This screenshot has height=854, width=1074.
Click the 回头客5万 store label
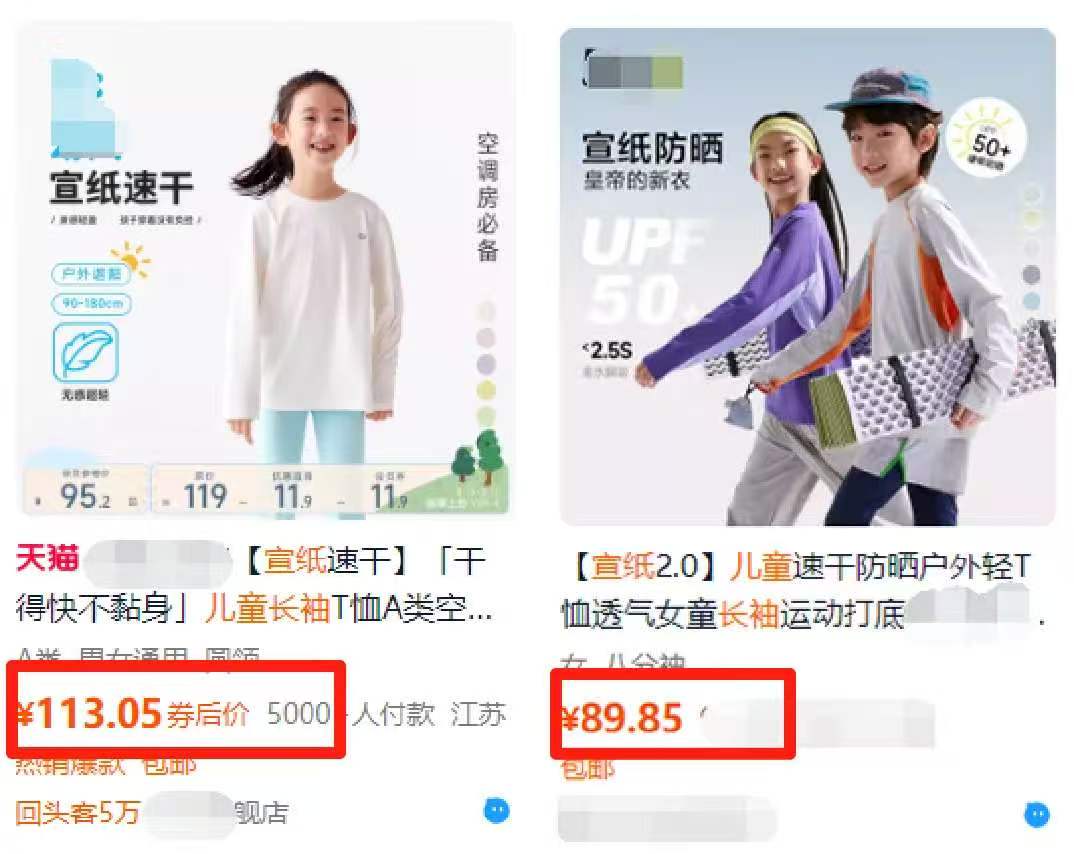click(77, 813)
